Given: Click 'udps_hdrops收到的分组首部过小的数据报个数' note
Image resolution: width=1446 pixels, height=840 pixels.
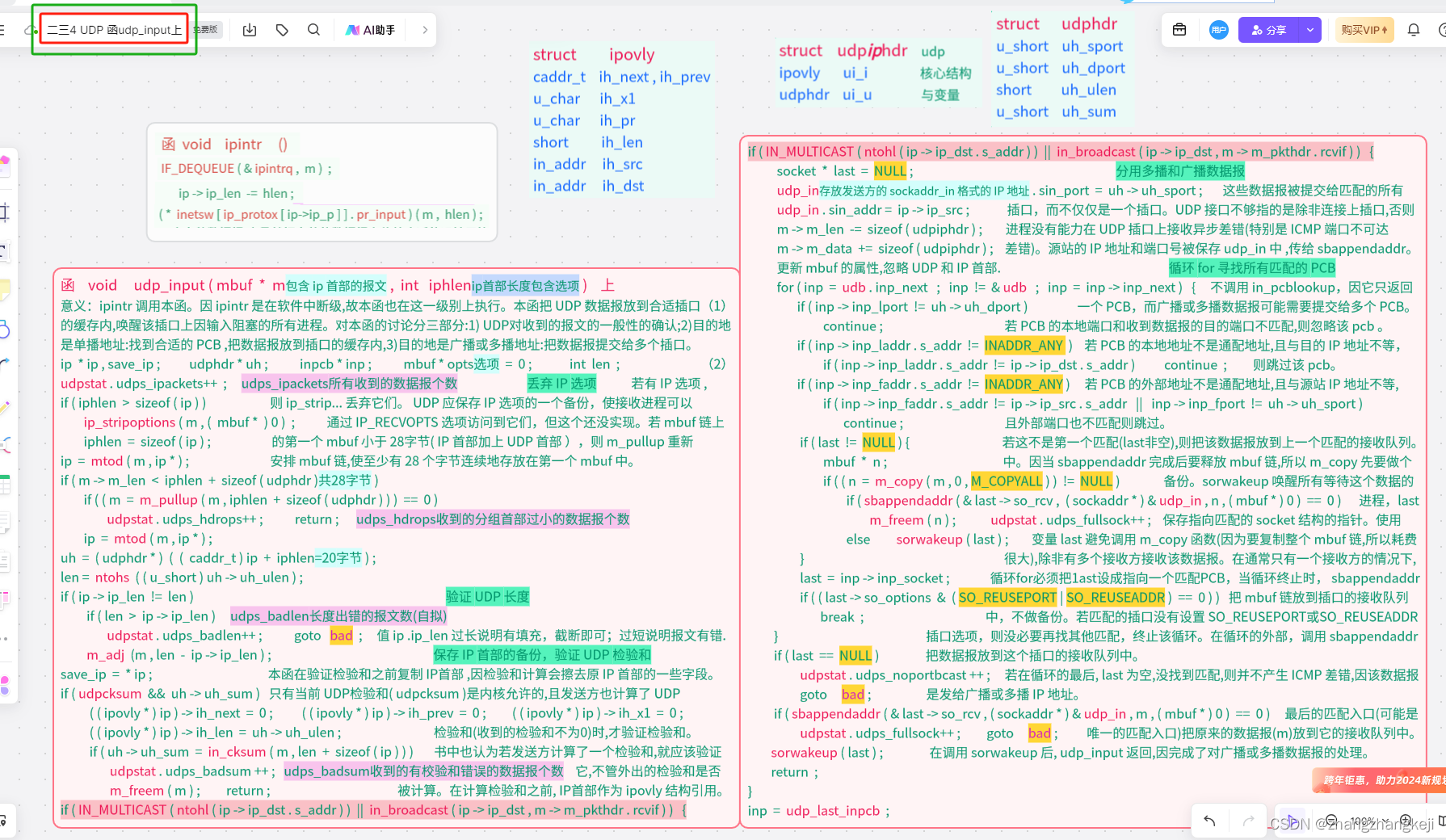Looking at the screenshot, I should 493,519.
